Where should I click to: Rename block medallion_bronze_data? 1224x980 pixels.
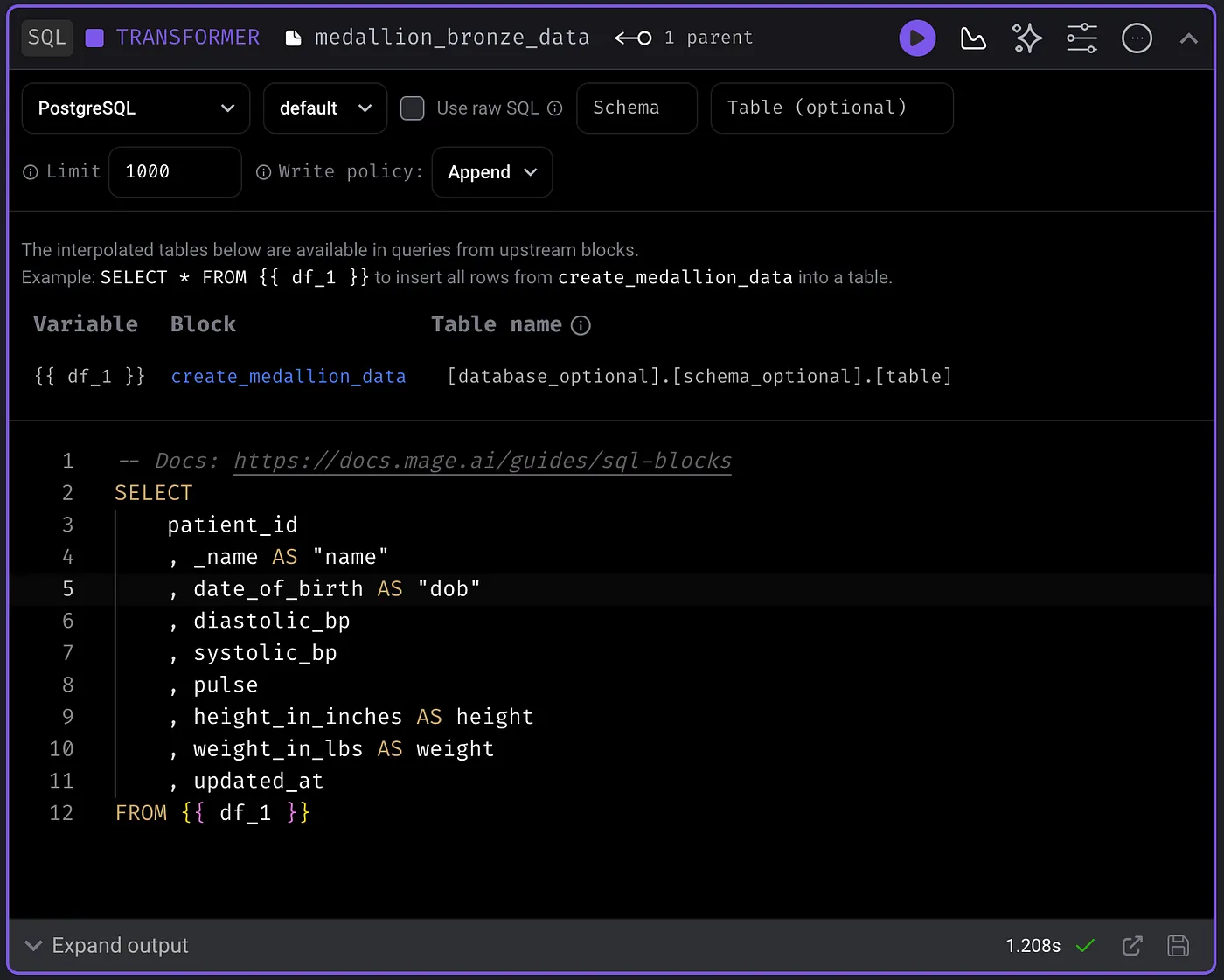pos(452,38)
